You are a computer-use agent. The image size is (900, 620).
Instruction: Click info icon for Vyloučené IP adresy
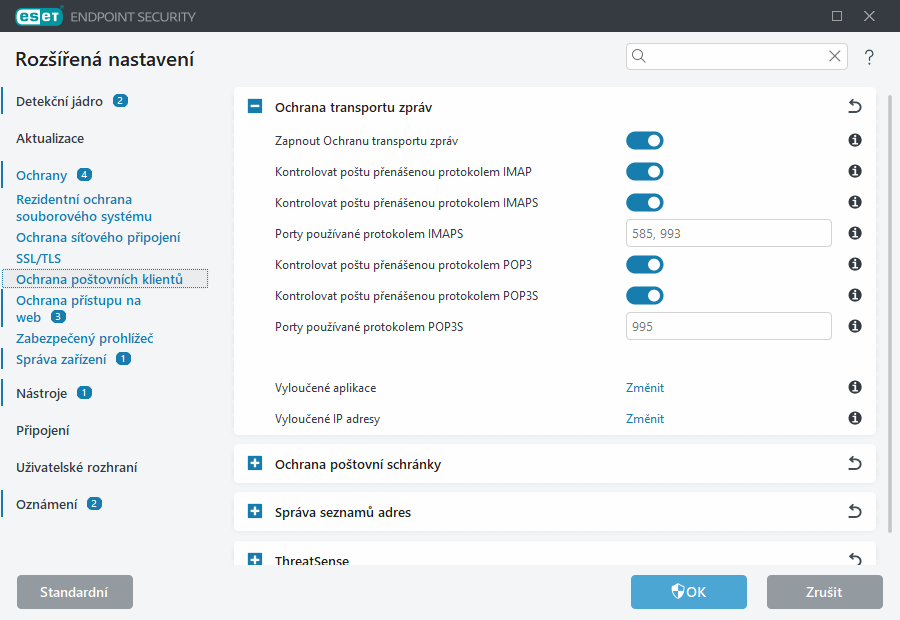(x=855, y=419)
